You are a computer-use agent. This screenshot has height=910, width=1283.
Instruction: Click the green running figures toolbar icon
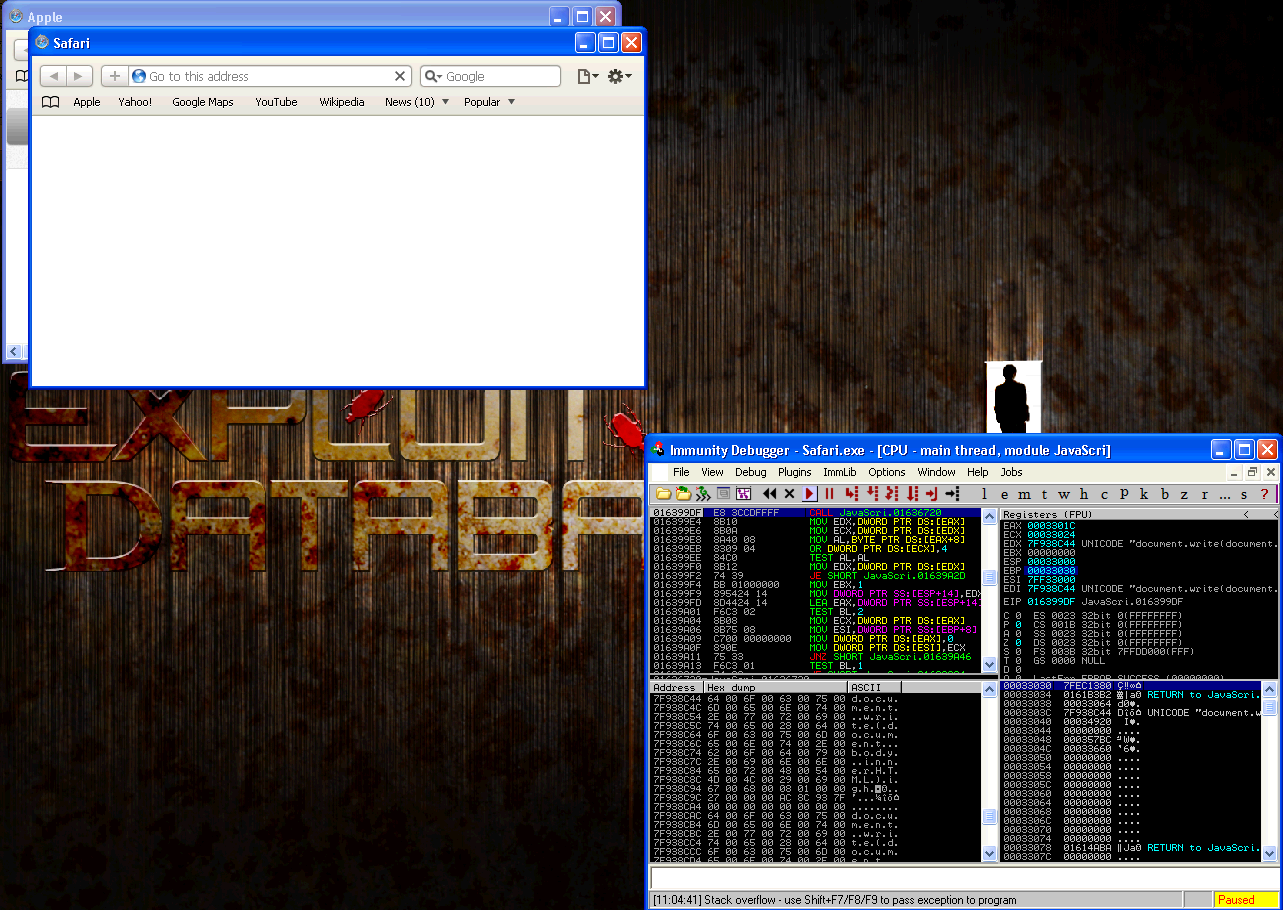pos(703,494)
